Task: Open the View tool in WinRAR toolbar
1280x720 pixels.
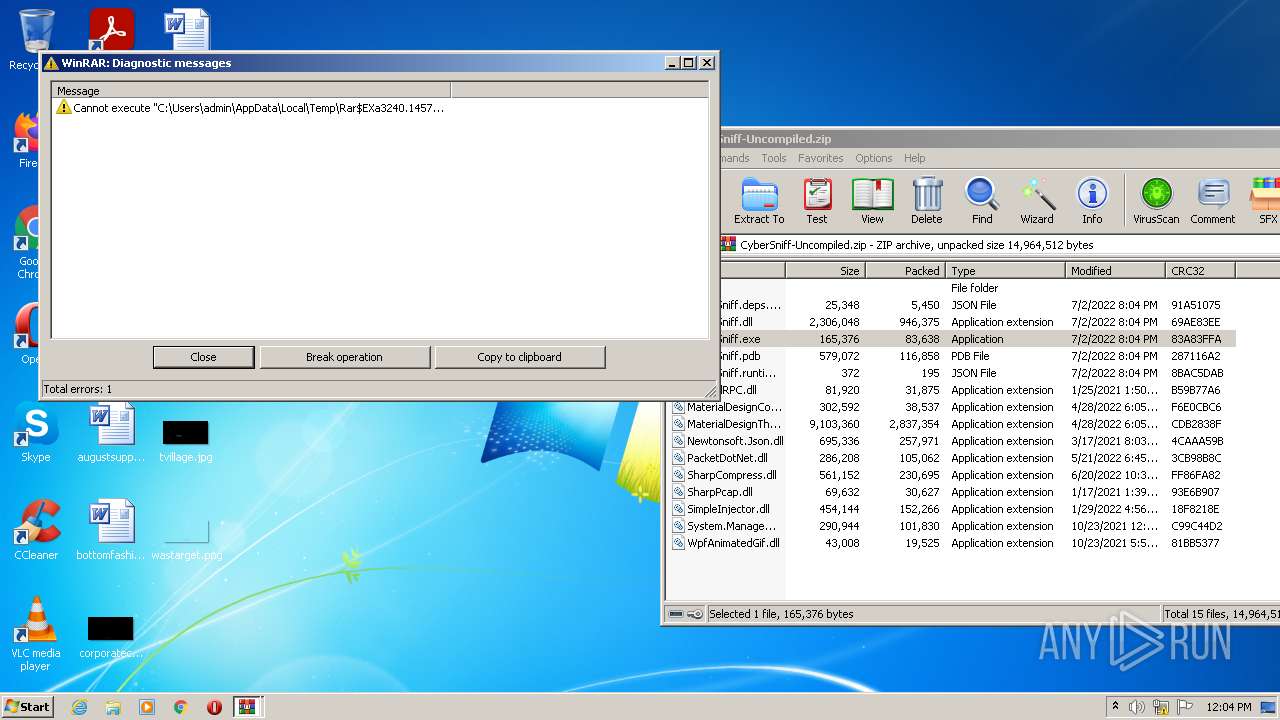Action: coord(872,200)
